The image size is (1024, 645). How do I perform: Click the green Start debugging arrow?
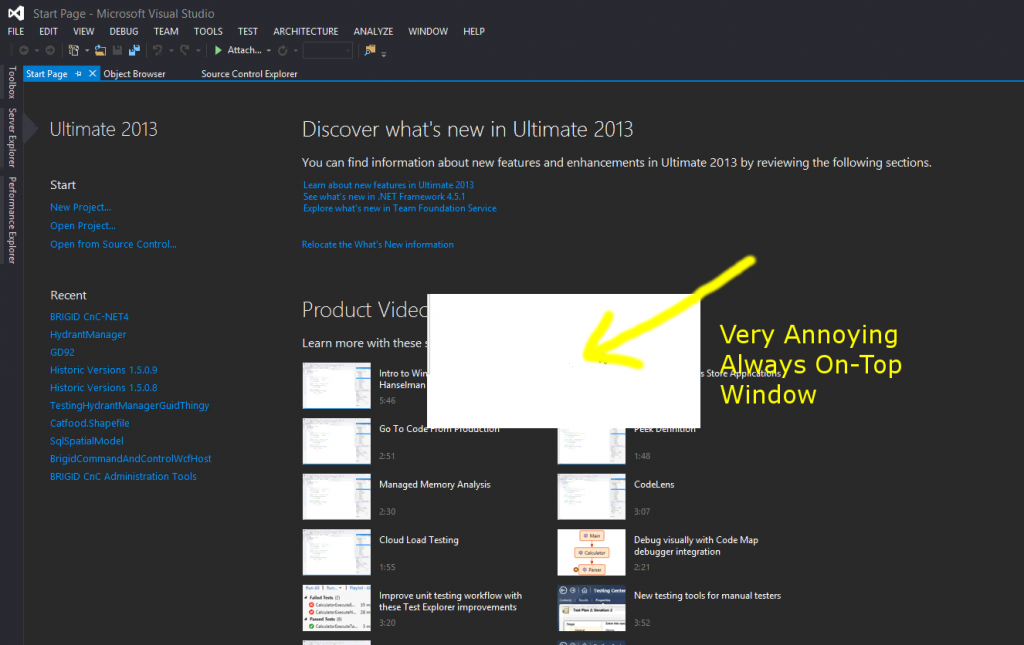point(218,50)
